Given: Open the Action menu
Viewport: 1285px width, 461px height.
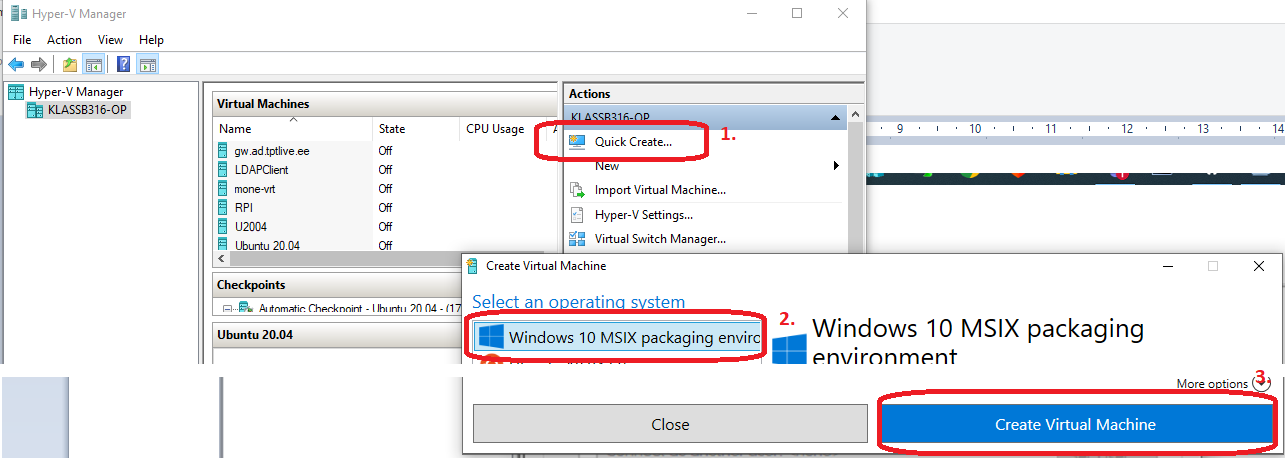Looking at the screenshot, I should pyautogui.click(x=64, y=40).
